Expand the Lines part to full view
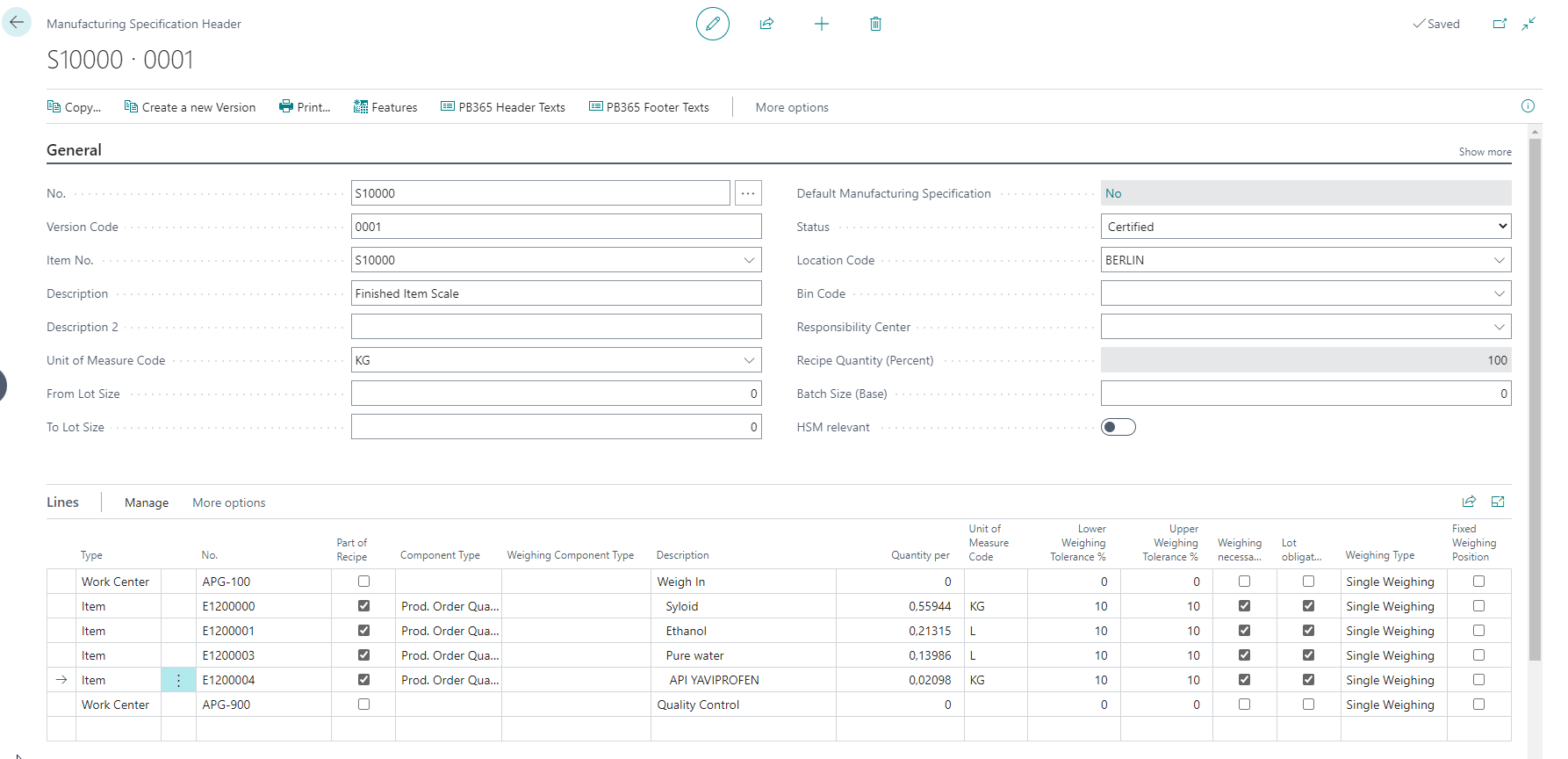 pos(1498,502)
